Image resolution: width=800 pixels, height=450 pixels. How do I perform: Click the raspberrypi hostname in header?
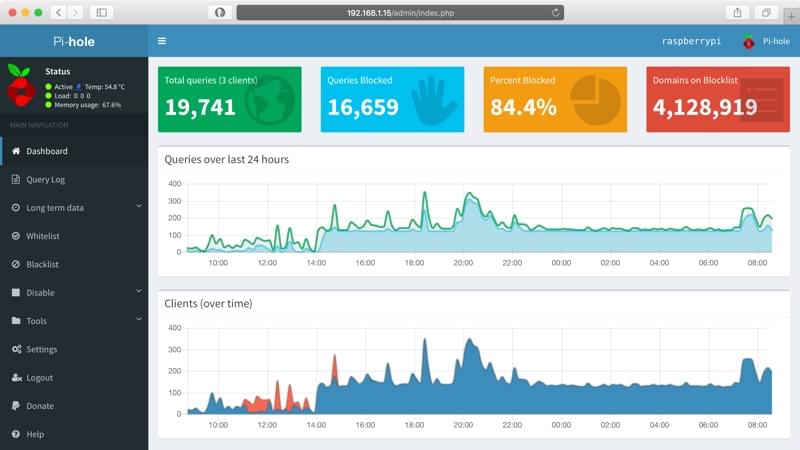(691, 41)
